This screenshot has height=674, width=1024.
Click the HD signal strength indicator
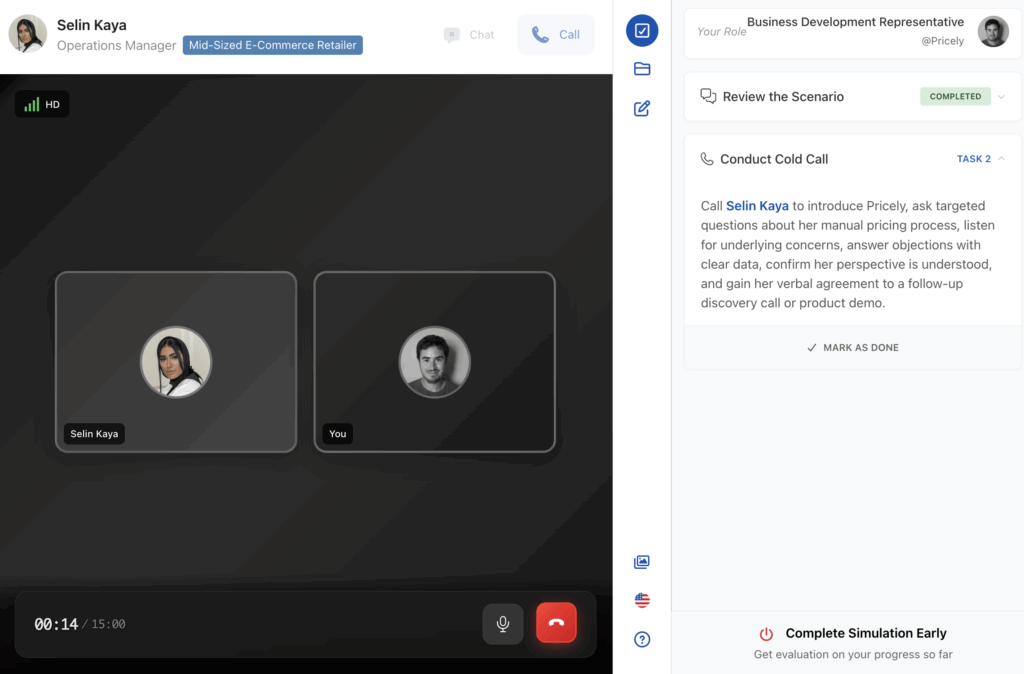point(42,104)
